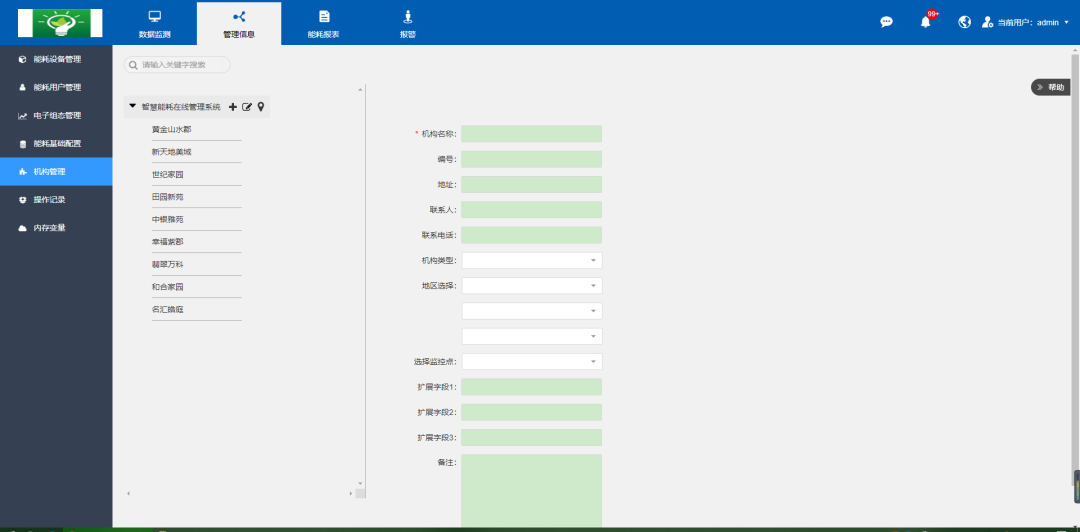
Task: Open 能耗用户管理 in the sidebar
Action: pos(56,88)
